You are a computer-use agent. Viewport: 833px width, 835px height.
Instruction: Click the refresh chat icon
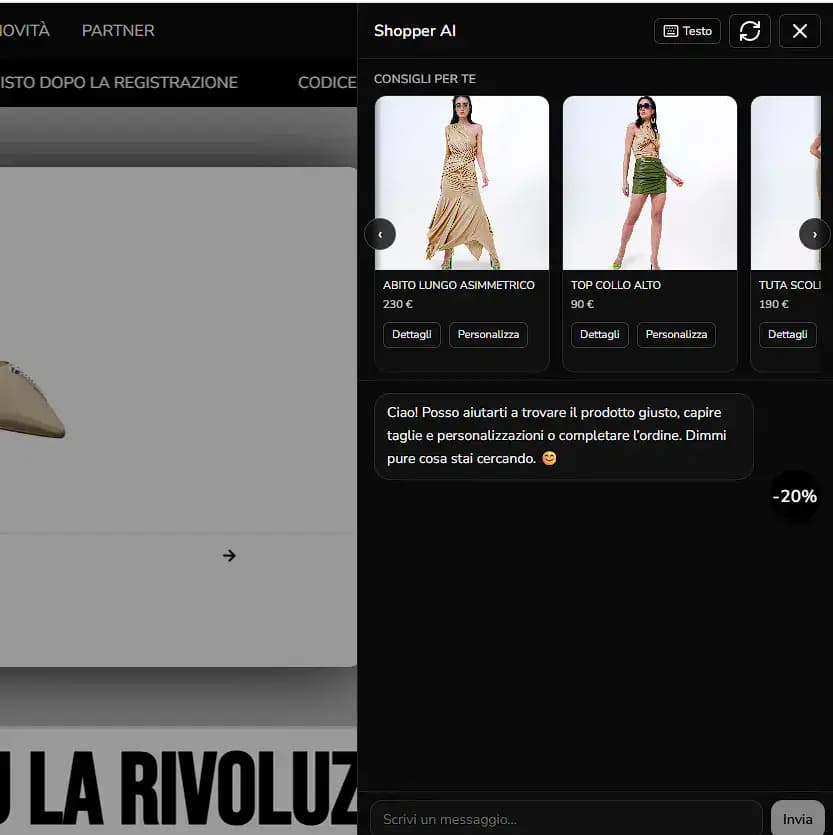click(750, 31)
